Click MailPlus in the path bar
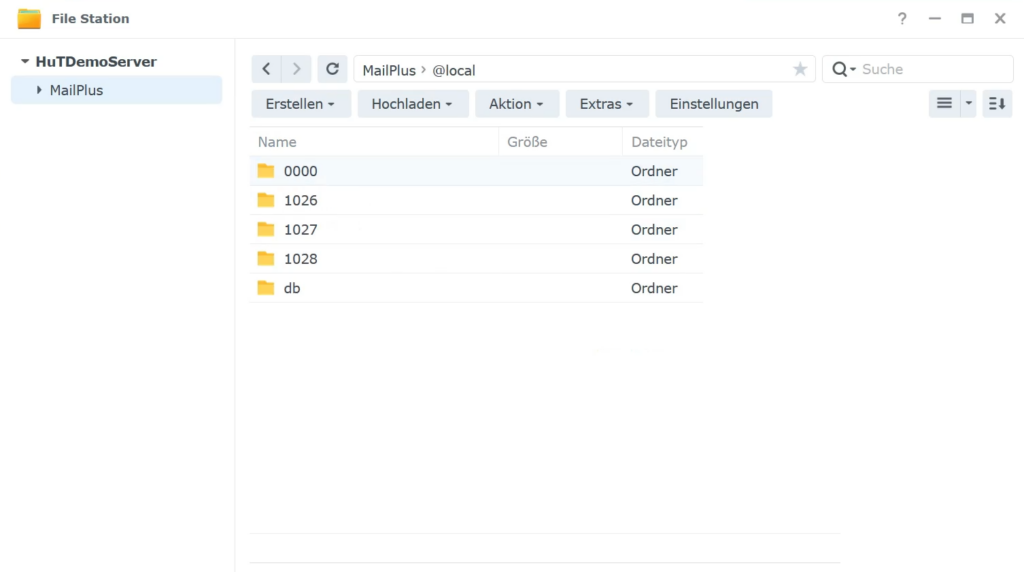The width and height of the screenshot is (1024, 572). pos(389,71)
